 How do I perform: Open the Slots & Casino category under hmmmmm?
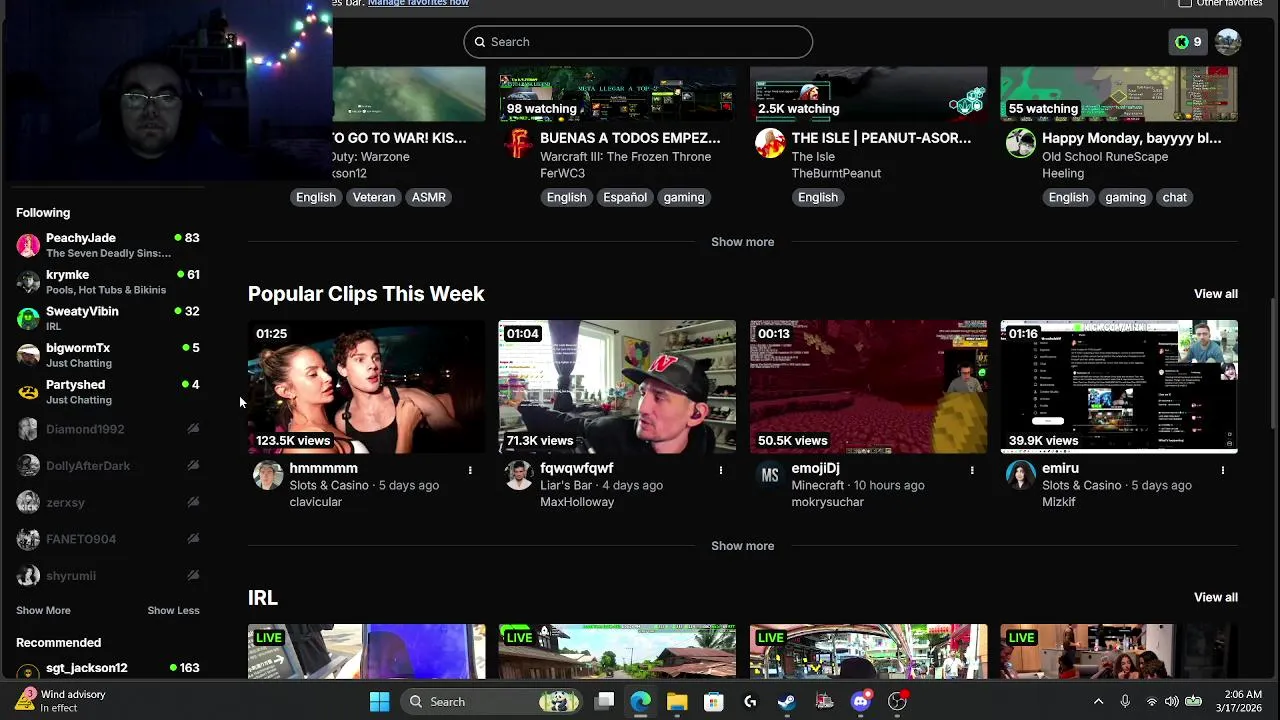(x=329, y=485)
